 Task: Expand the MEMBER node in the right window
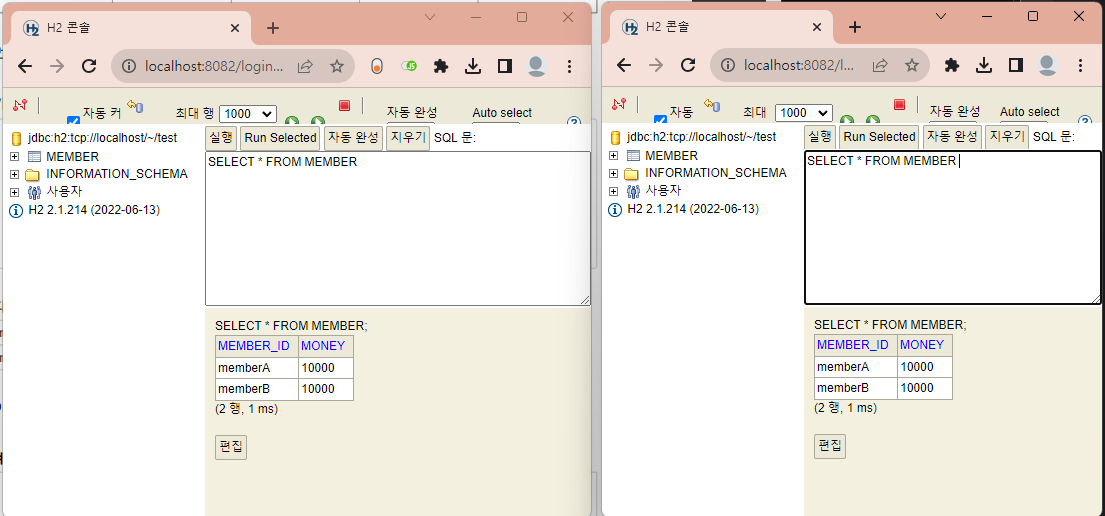pos(614,156)
